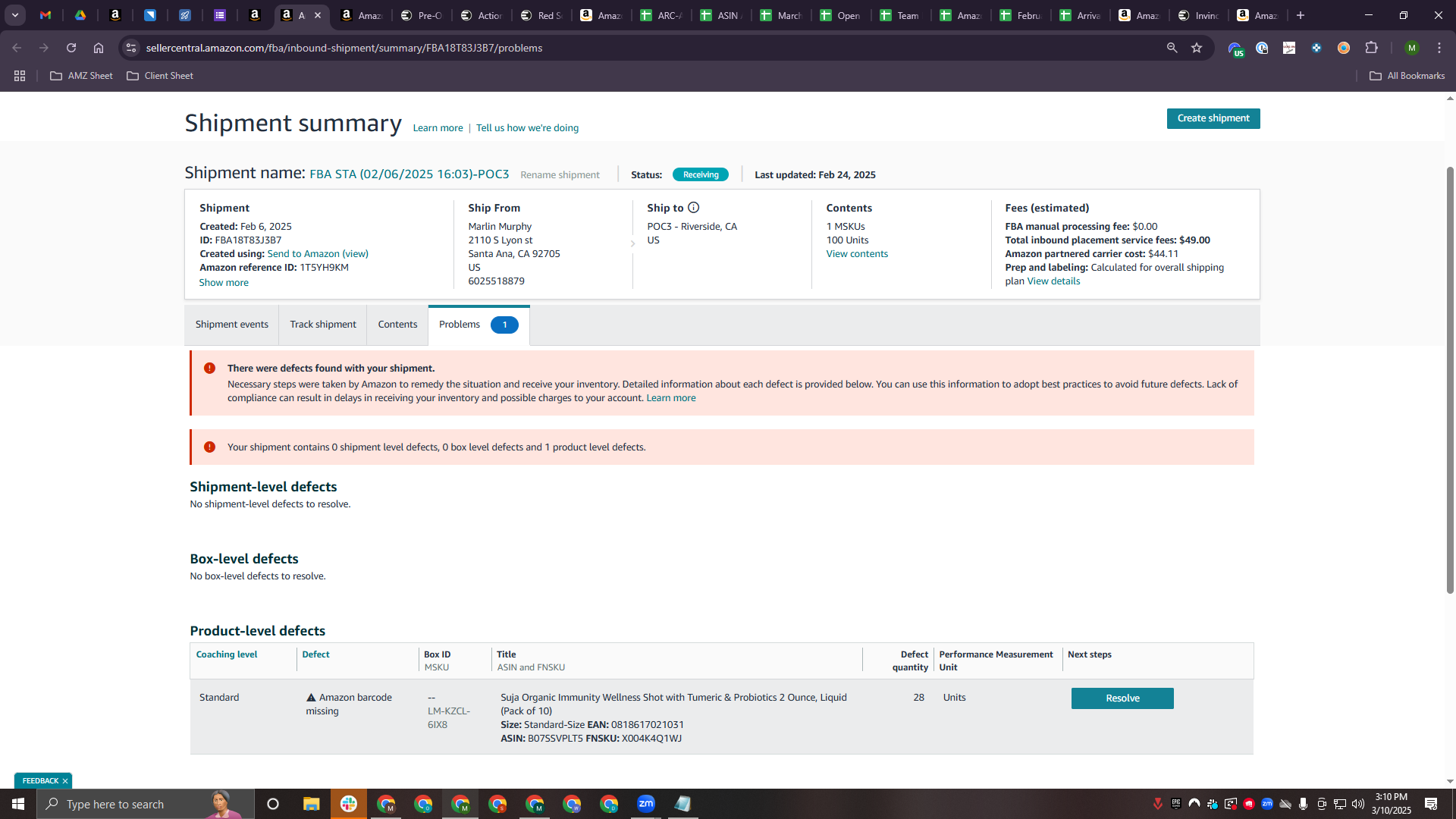Open the Send to Amazon (view) link
Screen dimensions: 1456x819
click(318, 254)
